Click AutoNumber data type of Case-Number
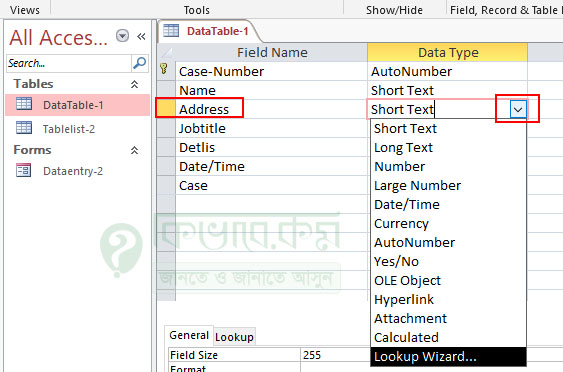Viewport: 563px width, 372px height. point(448,71)
